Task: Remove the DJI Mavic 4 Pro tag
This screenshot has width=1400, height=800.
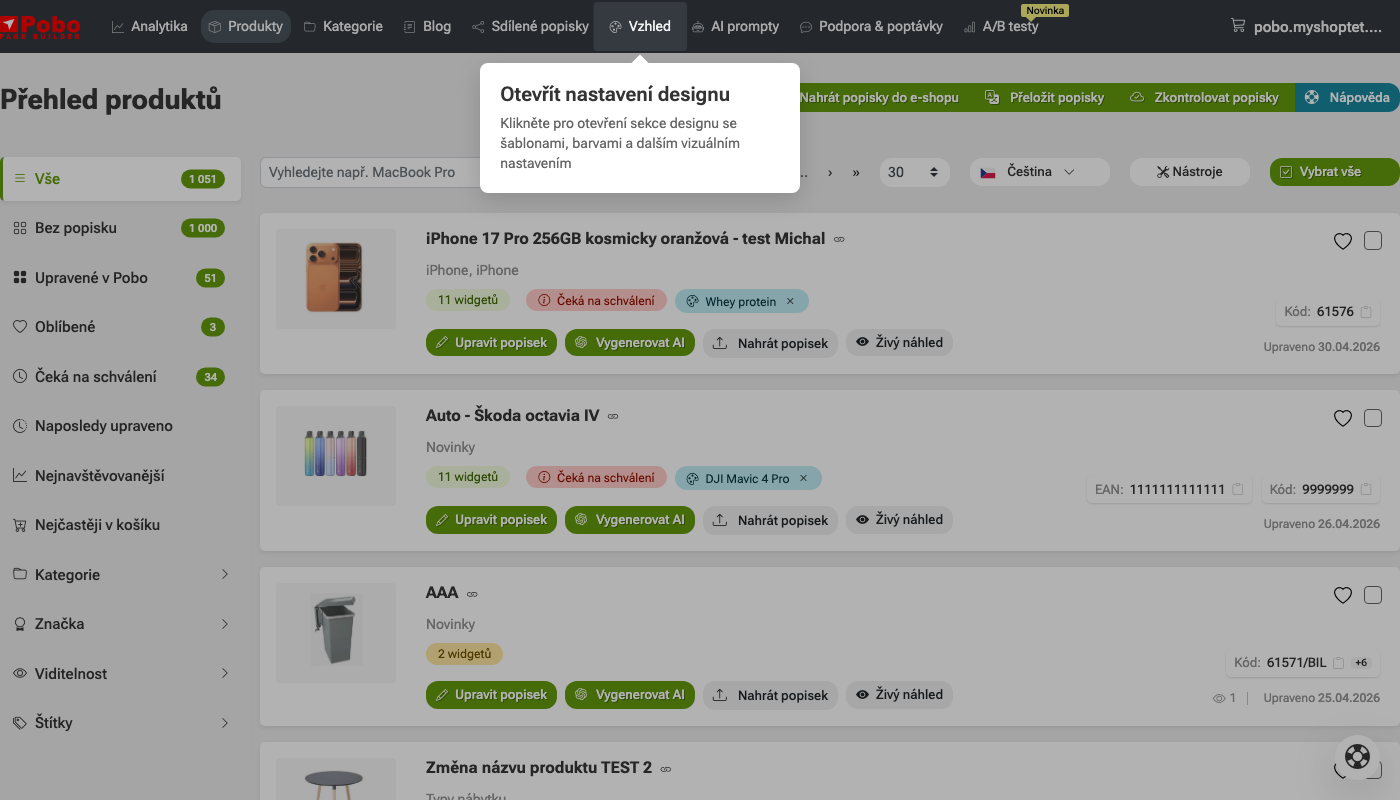Action: [x=803, y=478]
